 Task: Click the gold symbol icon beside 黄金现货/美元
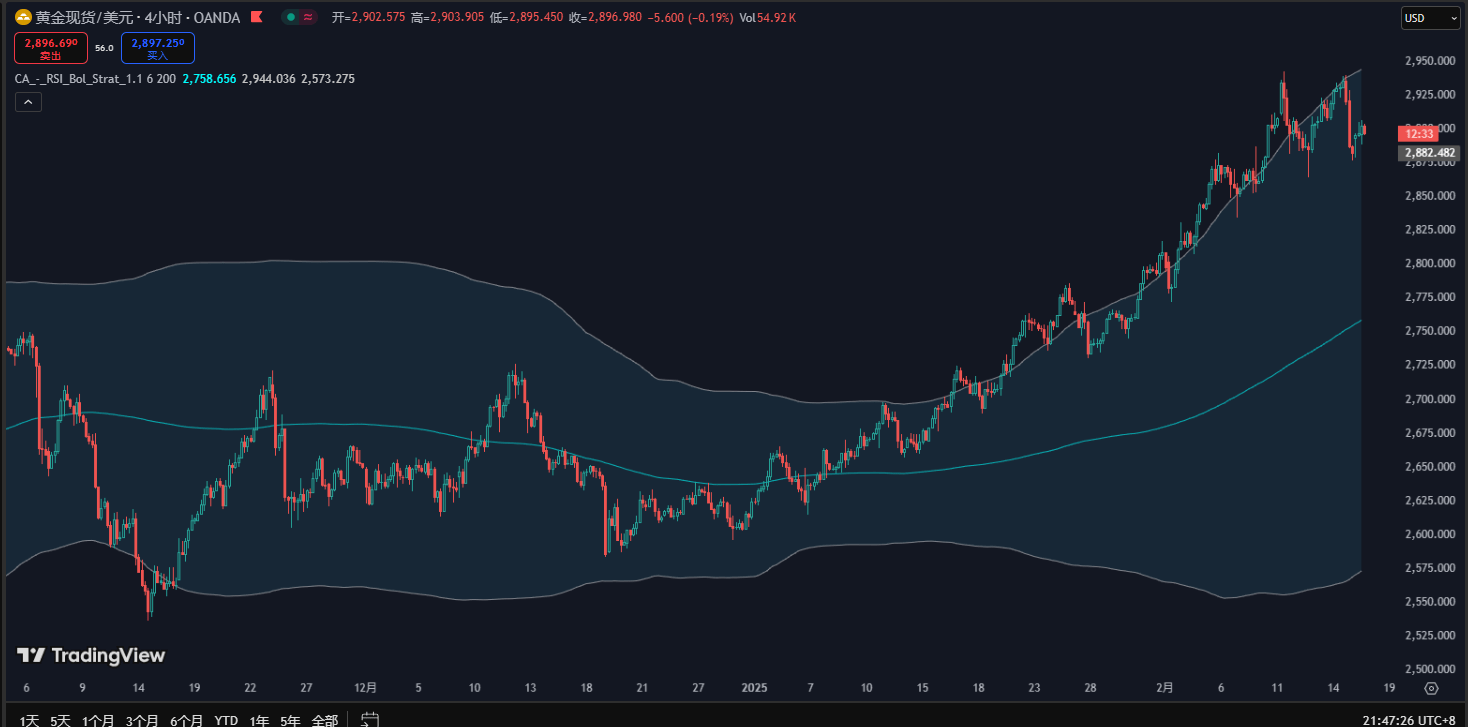22,17
